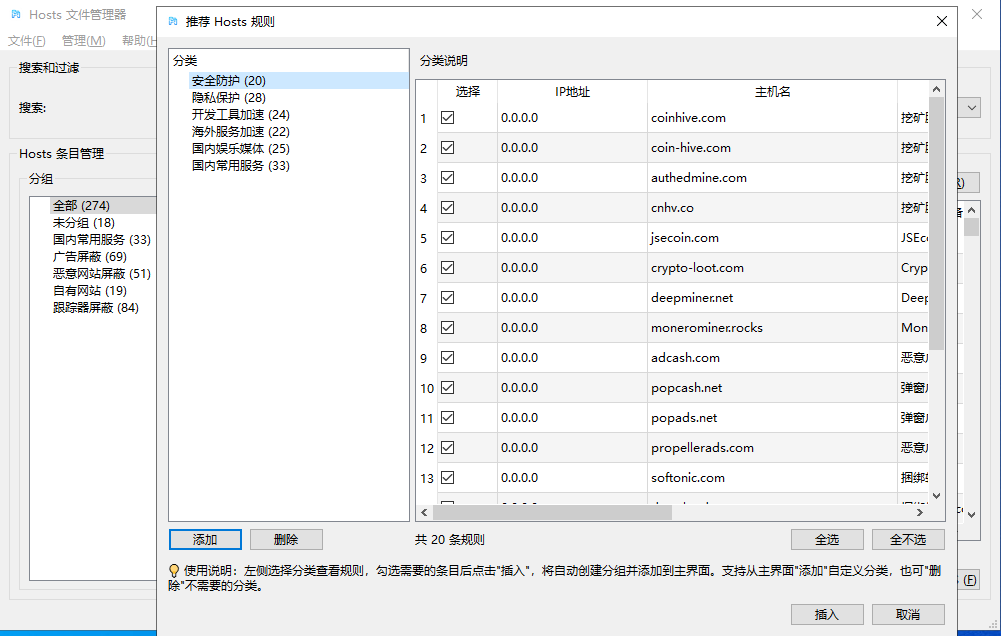Viewport: 1001px width, 636px height.
Task: Click the lightbulb 使用说明 icon
Action: 174,570
